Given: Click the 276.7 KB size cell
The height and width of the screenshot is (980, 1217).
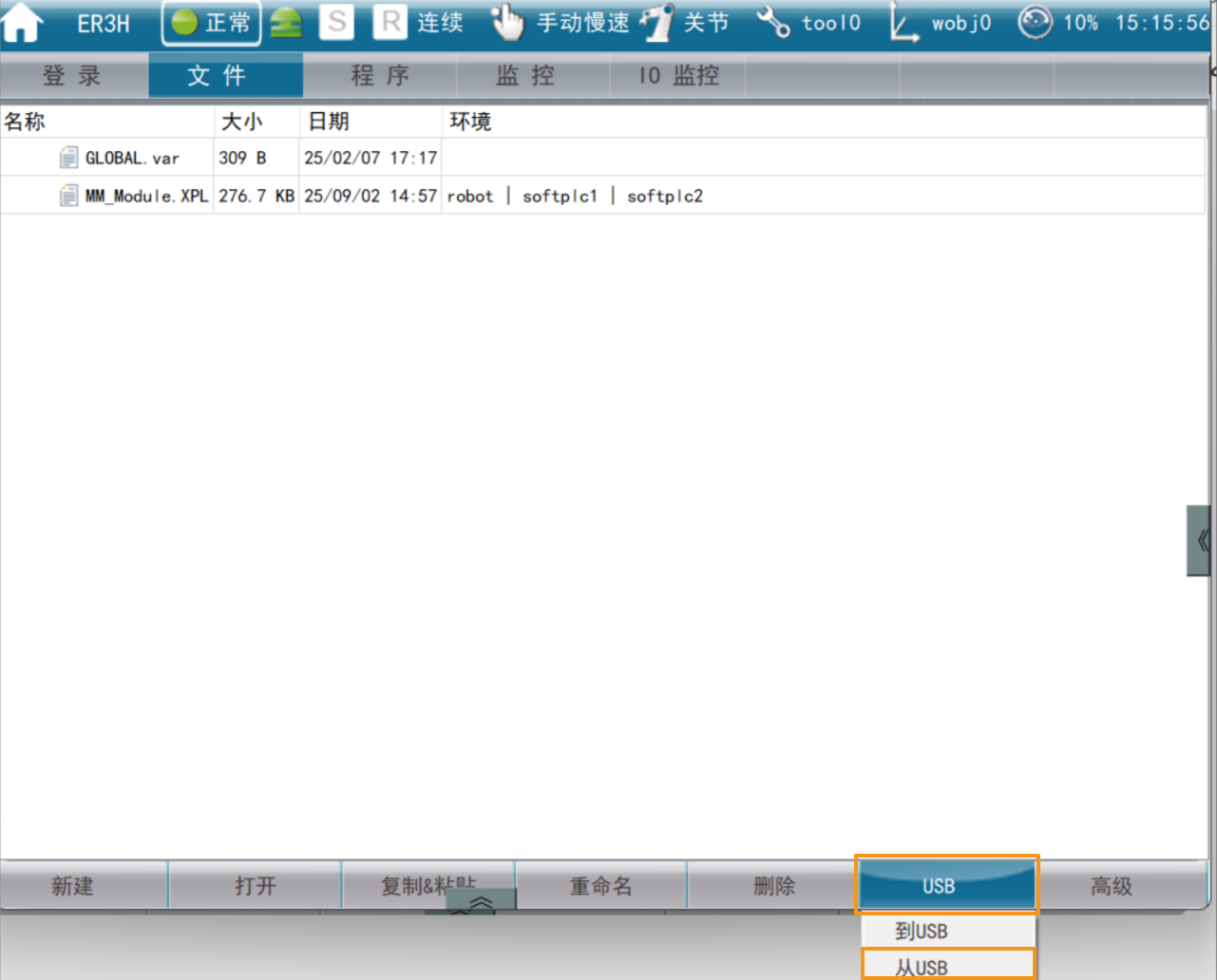Looking at the screenshot, I should coord(257,197).
